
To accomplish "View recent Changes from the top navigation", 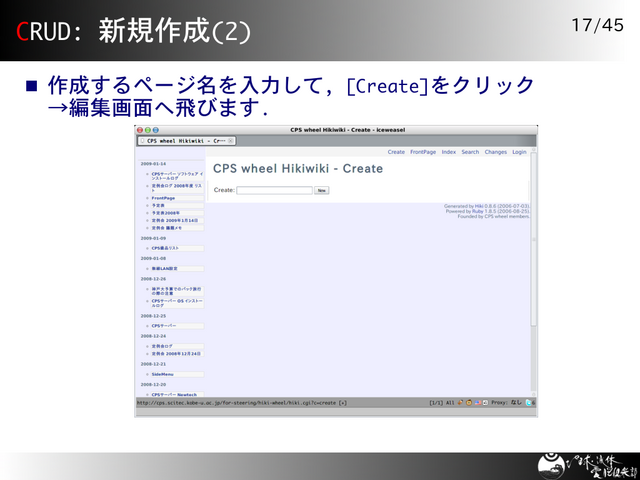I will click(x=496, y=152).
